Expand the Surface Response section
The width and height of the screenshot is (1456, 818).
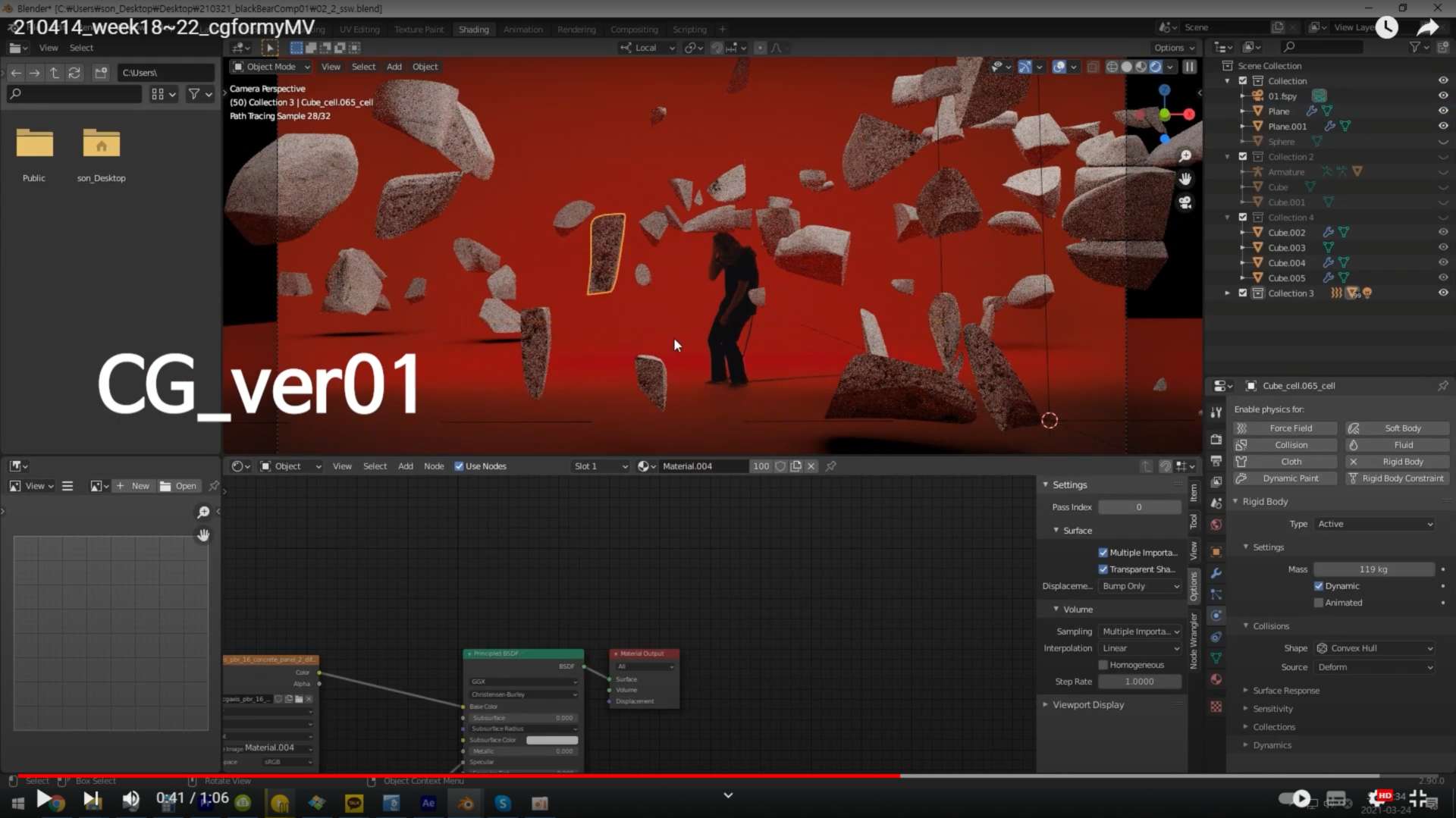(1285, 691)
